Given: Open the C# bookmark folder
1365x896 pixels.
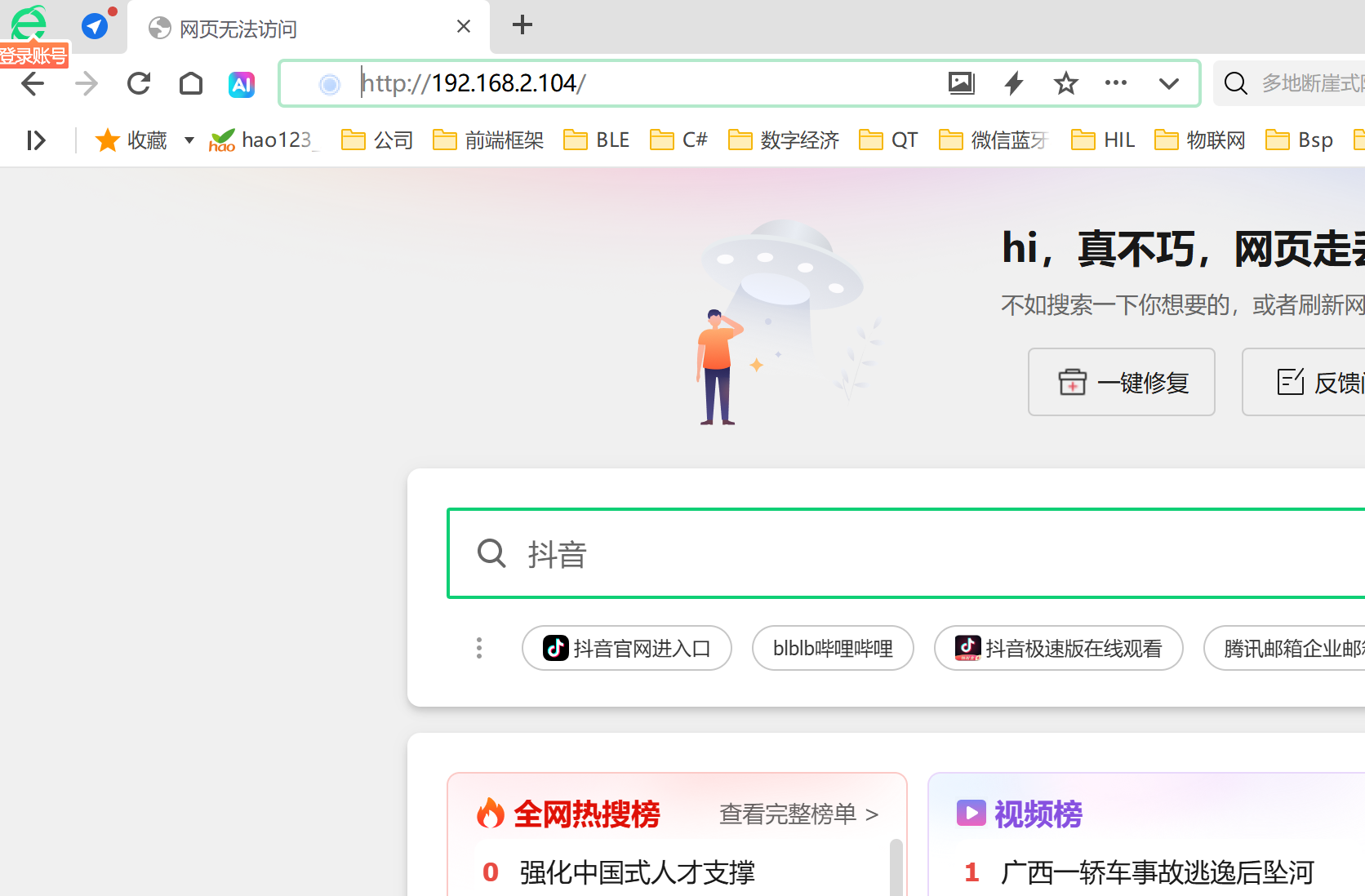Looking at the screenshot, I should (678, 140).
